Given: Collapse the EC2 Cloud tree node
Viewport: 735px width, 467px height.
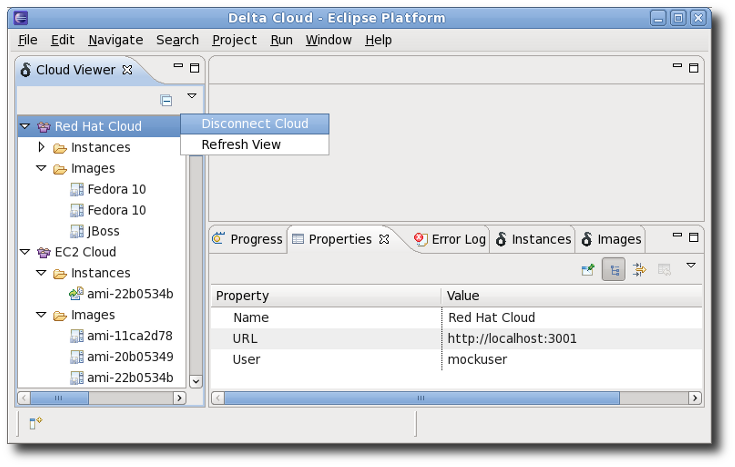Looking at the screenshot, I should point(25,252).
